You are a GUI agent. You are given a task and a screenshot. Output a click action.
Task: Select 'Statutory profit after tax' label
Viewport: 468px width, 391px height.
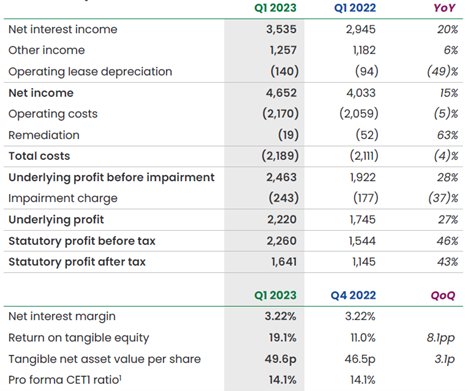77,262
